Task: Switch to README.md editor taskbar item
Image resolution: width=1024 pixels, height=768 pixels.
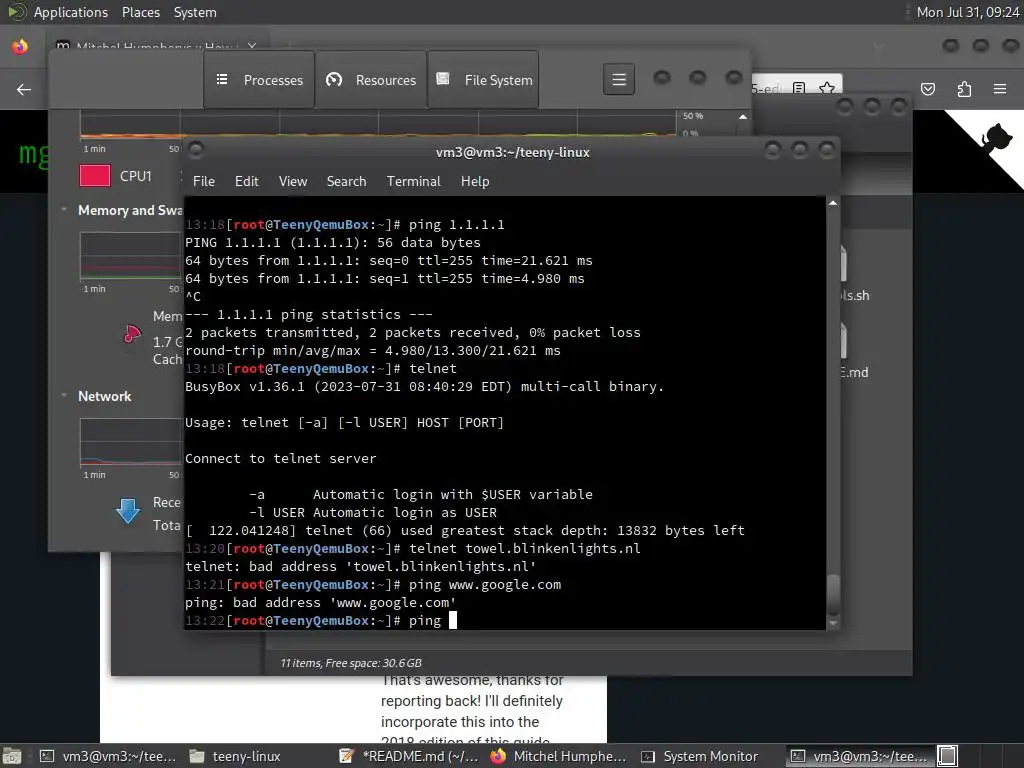Action: (x=410, y=756)
